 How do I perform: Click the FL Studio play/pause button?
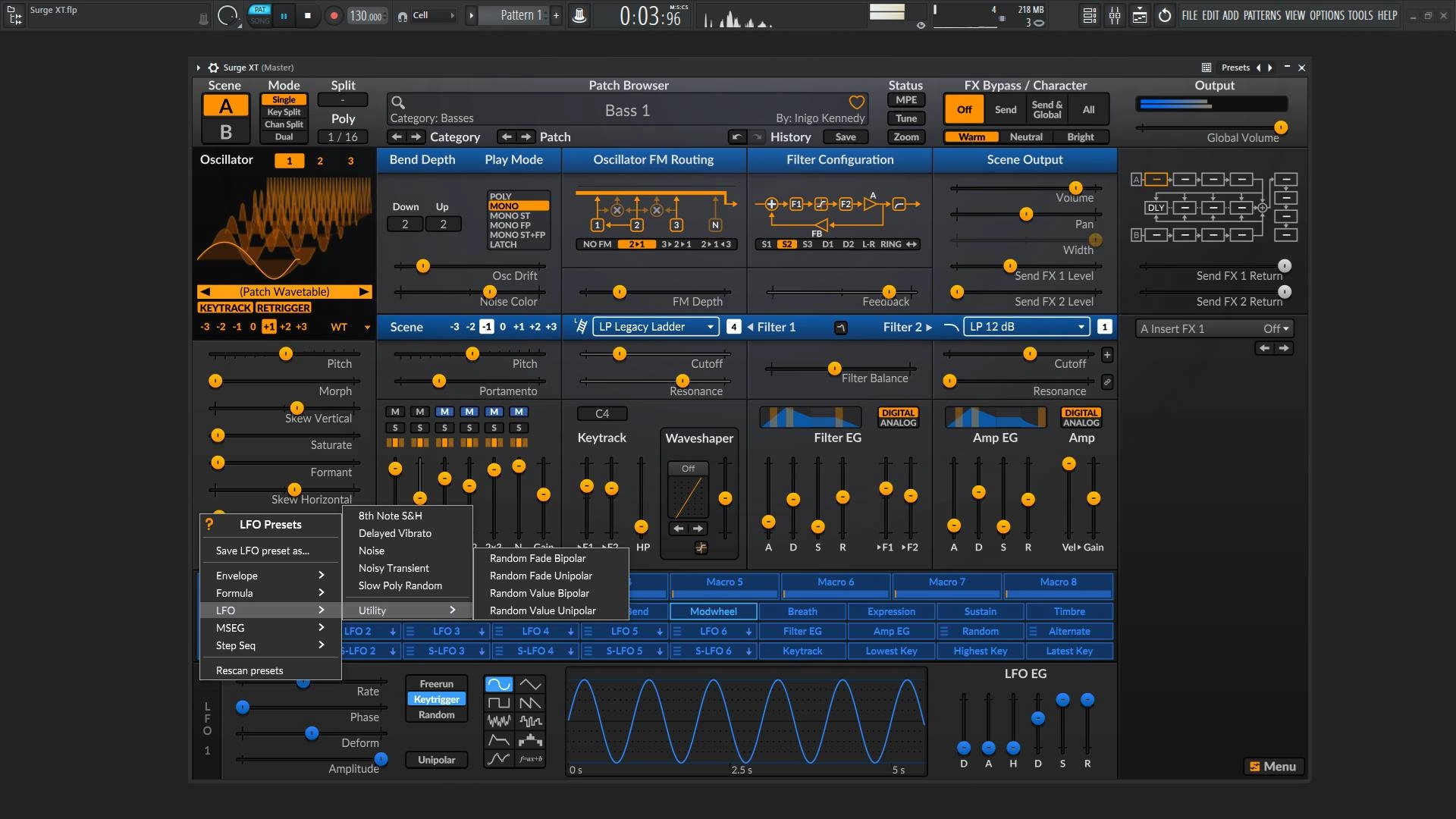tap(284, 15)
